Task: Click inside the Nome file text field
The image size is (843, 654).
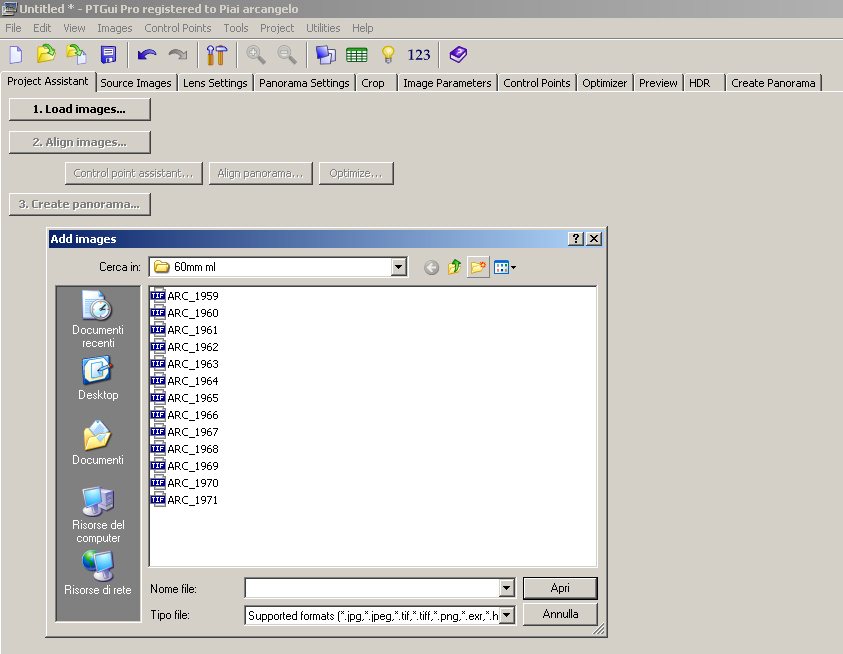Action: [372, 588]
